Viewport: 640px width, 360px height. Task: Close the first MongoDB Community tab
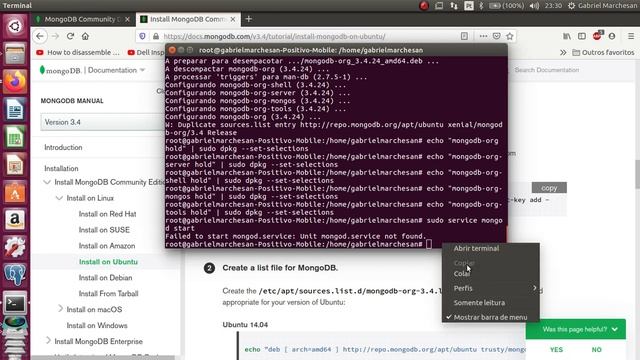click(x=128, y=19)
